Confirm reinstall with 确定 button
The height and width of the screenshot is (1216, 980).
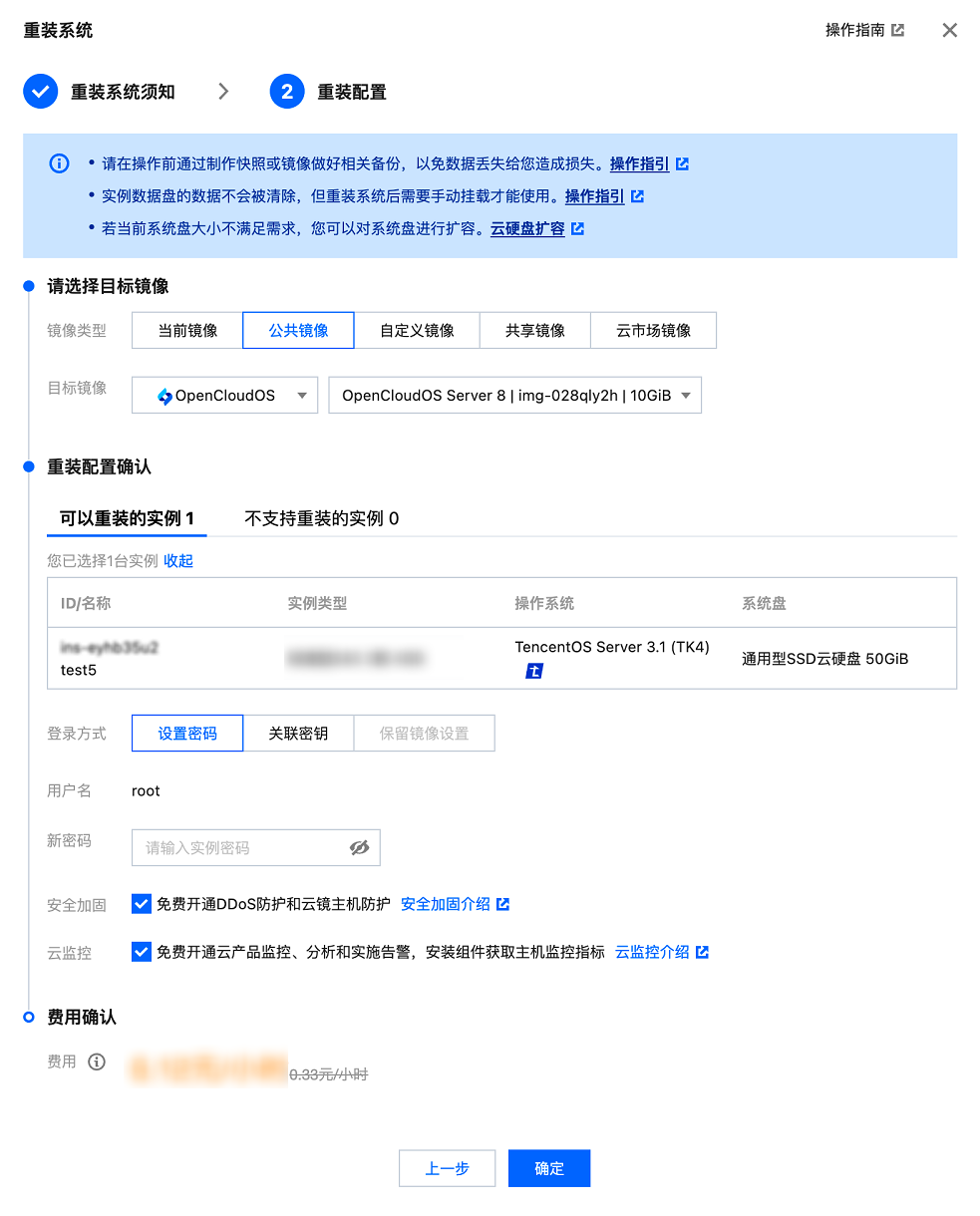(x=549, y=1168)
